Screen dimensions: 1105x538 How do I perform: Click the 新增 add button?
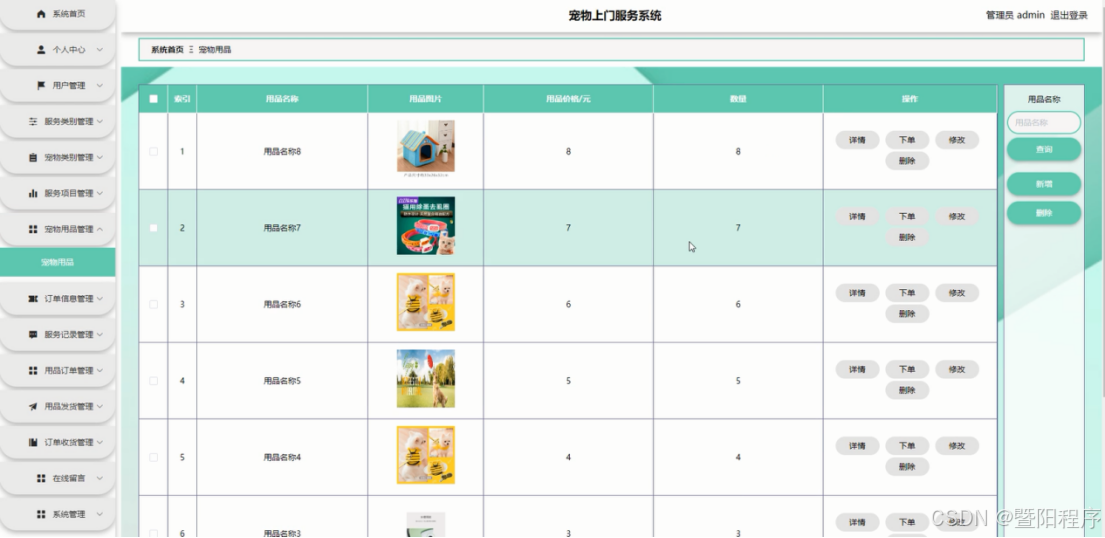point(1044,184)
